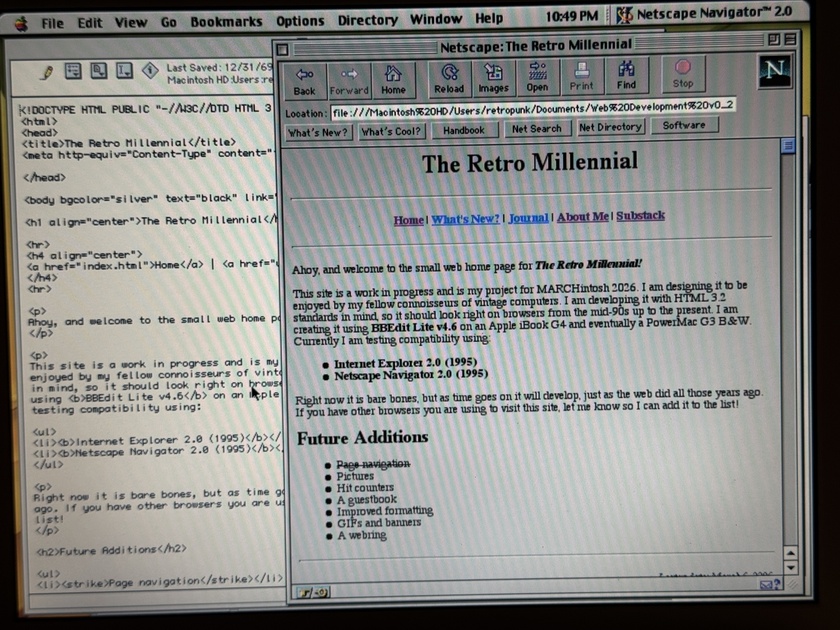Click the Net Search directory button

(536, 129)
